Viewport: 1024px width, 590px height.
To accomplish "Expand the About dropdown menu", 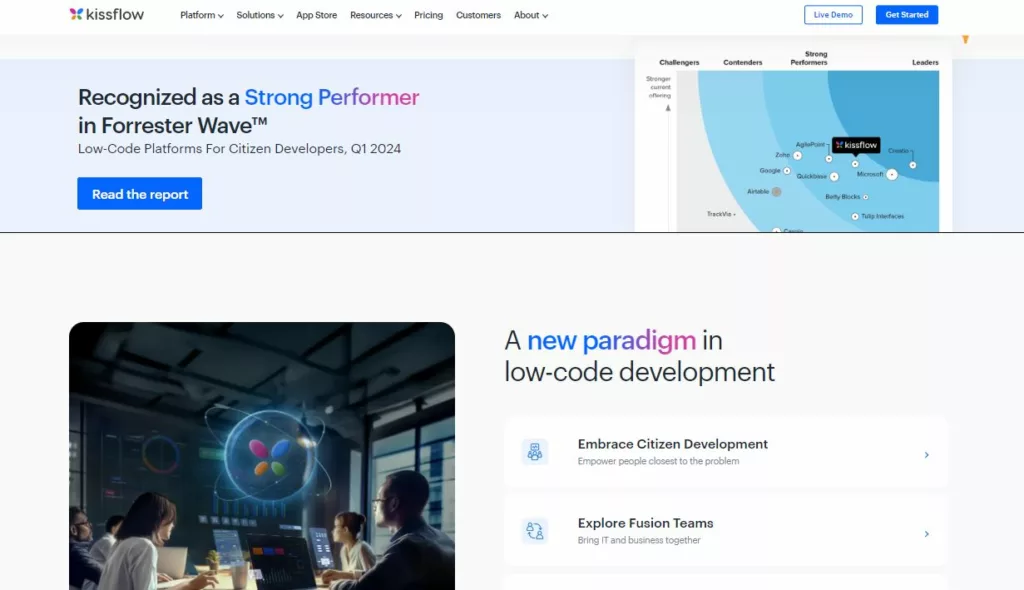I will pyautogui.click(x=531, y=15).
